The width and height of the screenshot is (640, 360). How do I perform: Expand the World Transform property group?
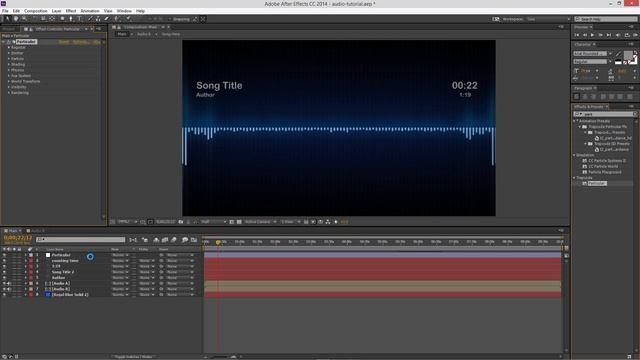[x=9, y=82]
